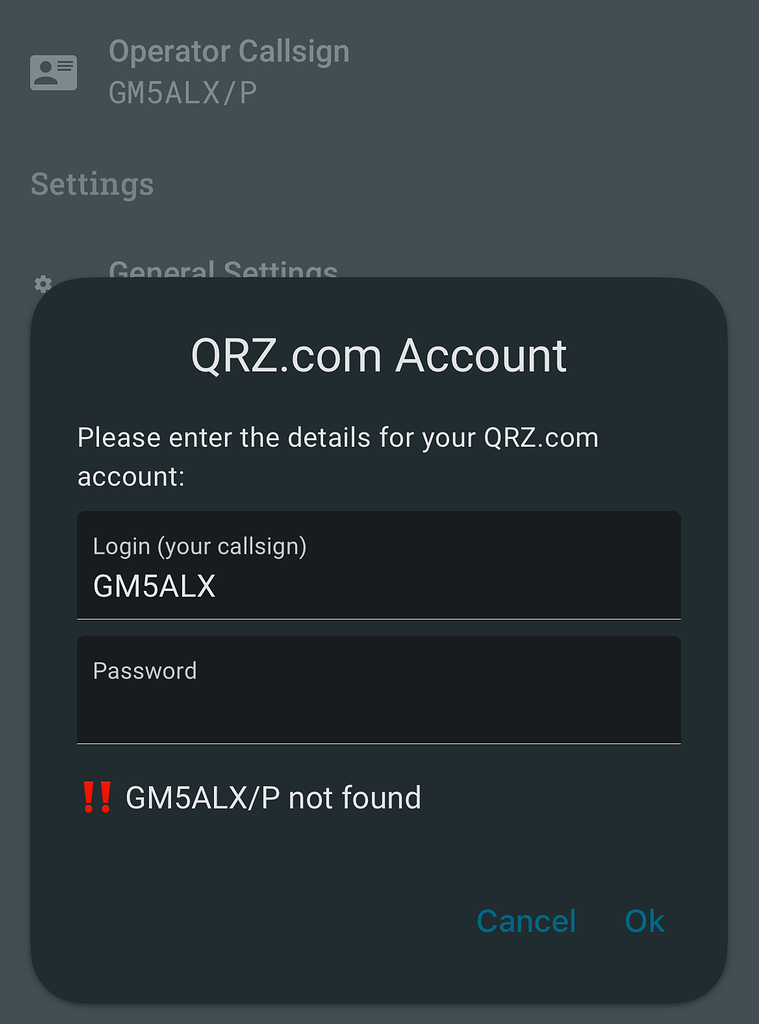Click the QRZ.com Account dialog title
The width and height of the screenshot is (759, 1024).
378,356
